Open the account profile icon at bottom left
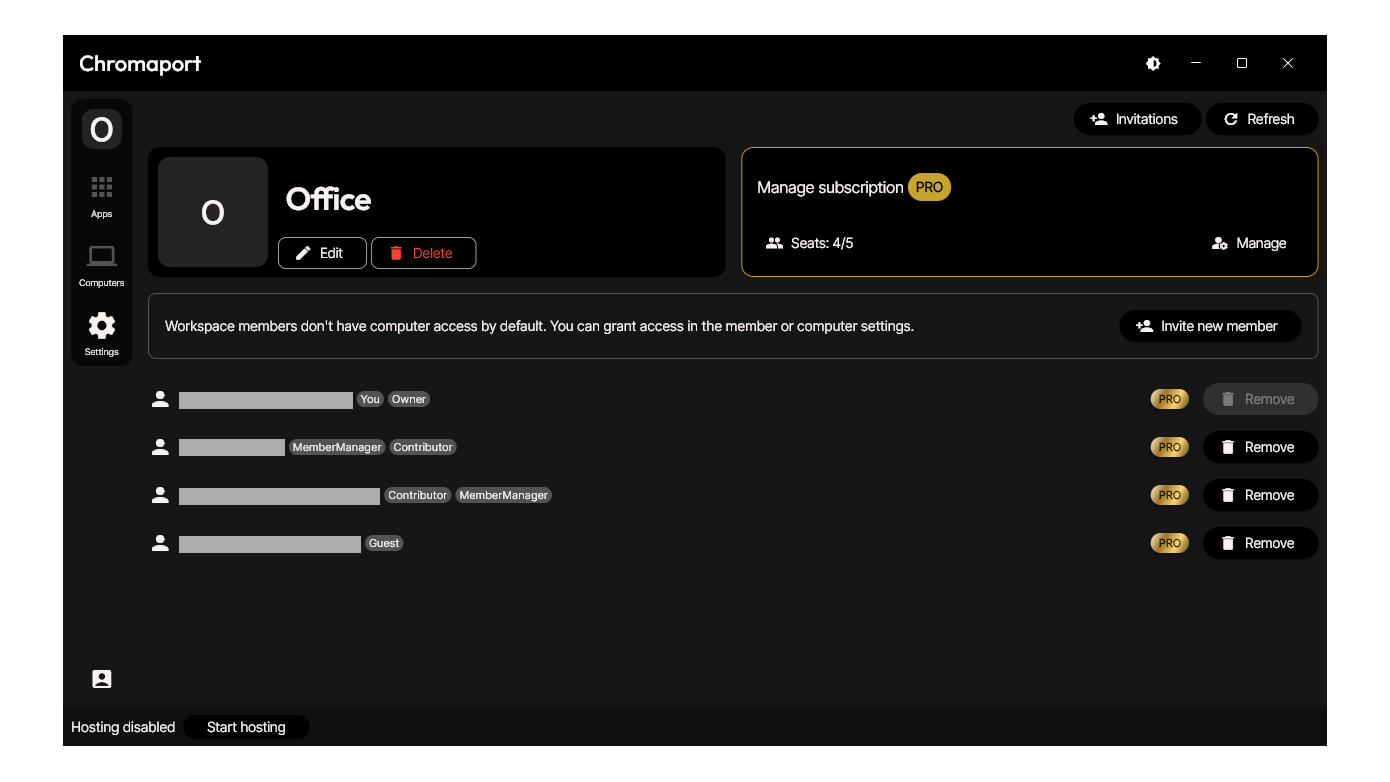 coord(101,679)
